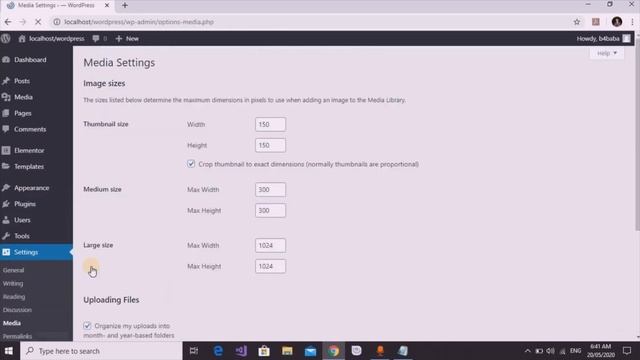Toggle Organize my uploads into folders
Screen dimensions: 640x360
click(87, 326)
